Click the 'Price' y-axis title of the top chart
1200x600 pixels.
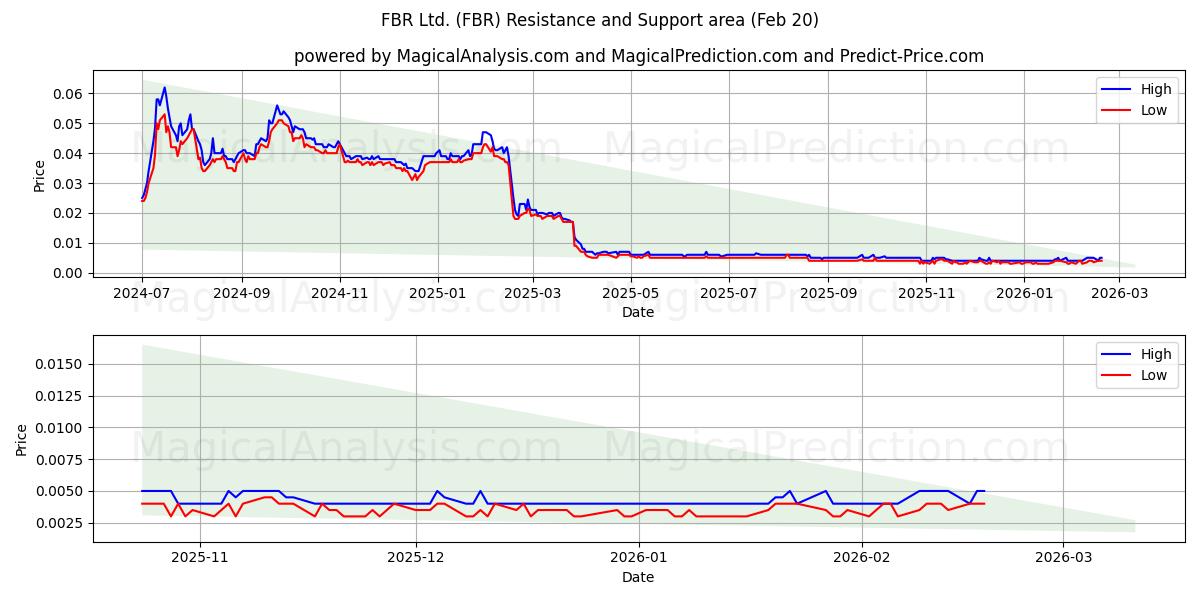(40, 175)
